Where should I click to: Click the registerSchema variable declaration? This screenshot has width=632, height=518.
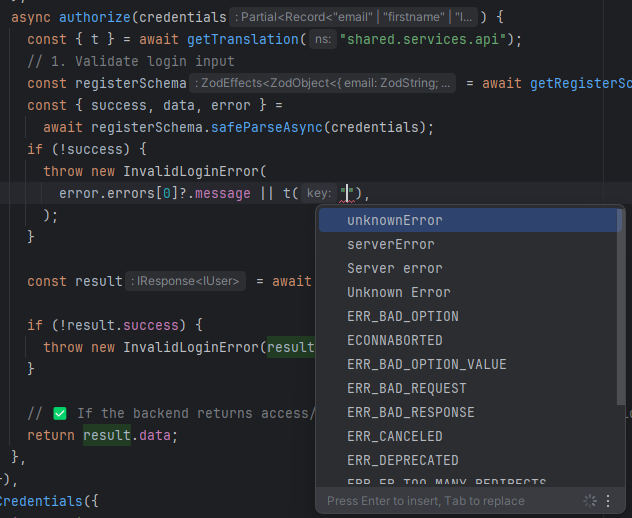tap(131, 83)
